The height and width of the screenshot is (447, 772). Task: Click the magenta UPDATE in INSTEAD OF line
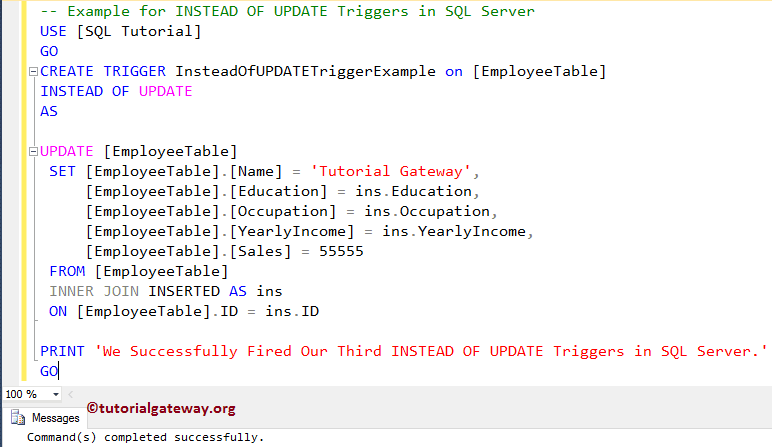[164, 91]
